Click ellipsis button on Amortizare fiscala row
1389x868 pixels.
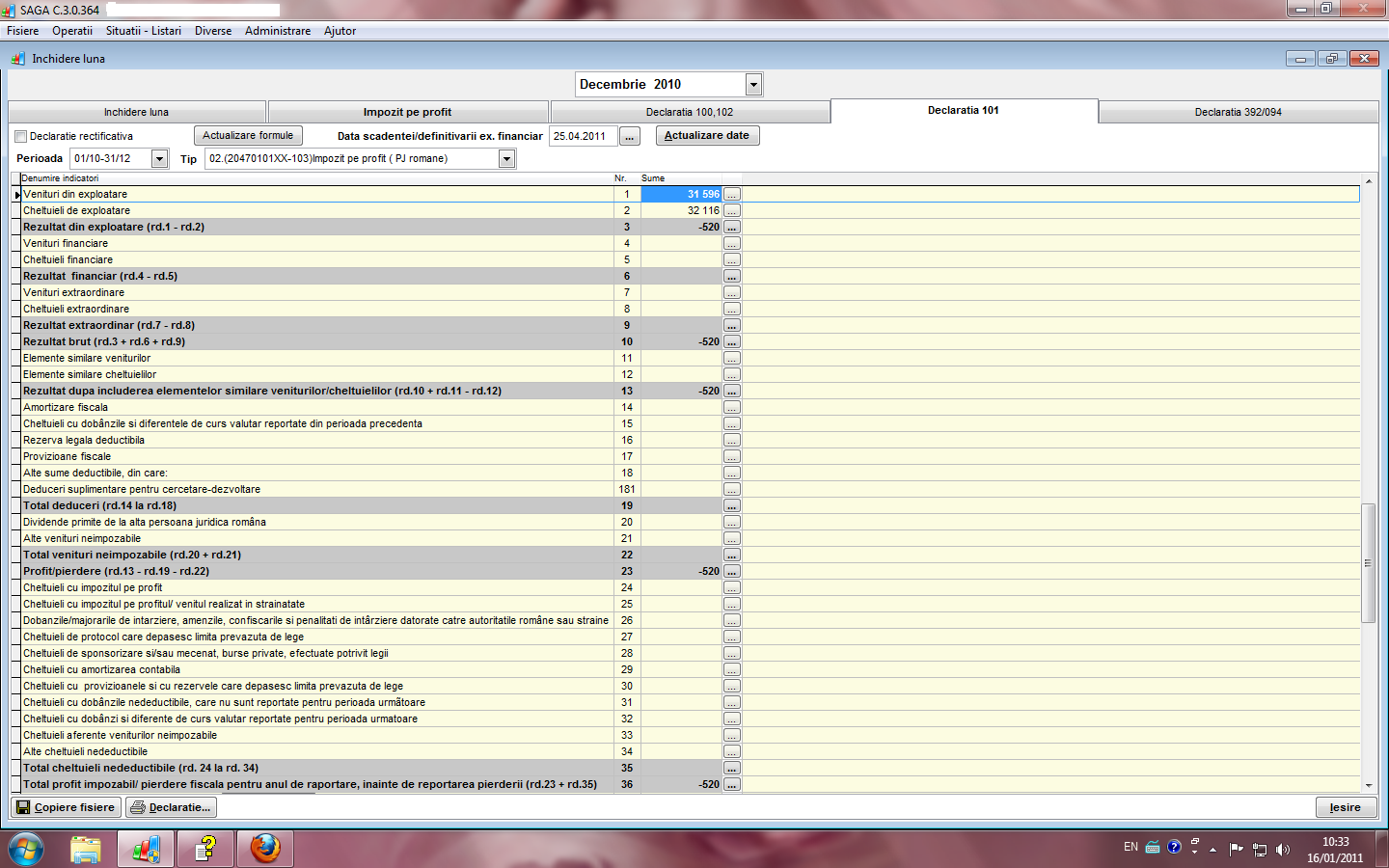point(732,407)
